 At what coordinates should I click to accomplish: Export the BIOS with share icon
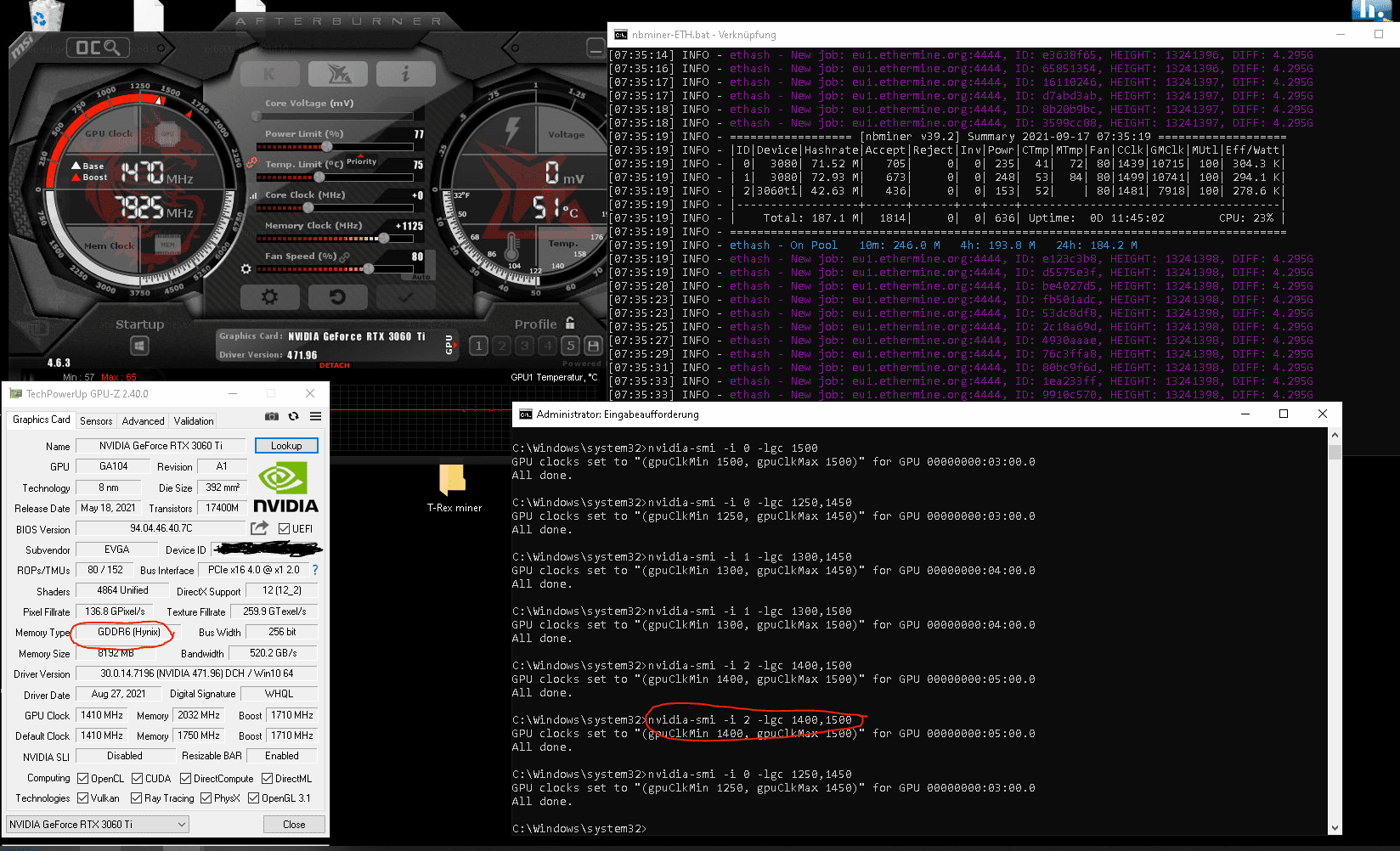pyautogui.click(x=260, y=527)
